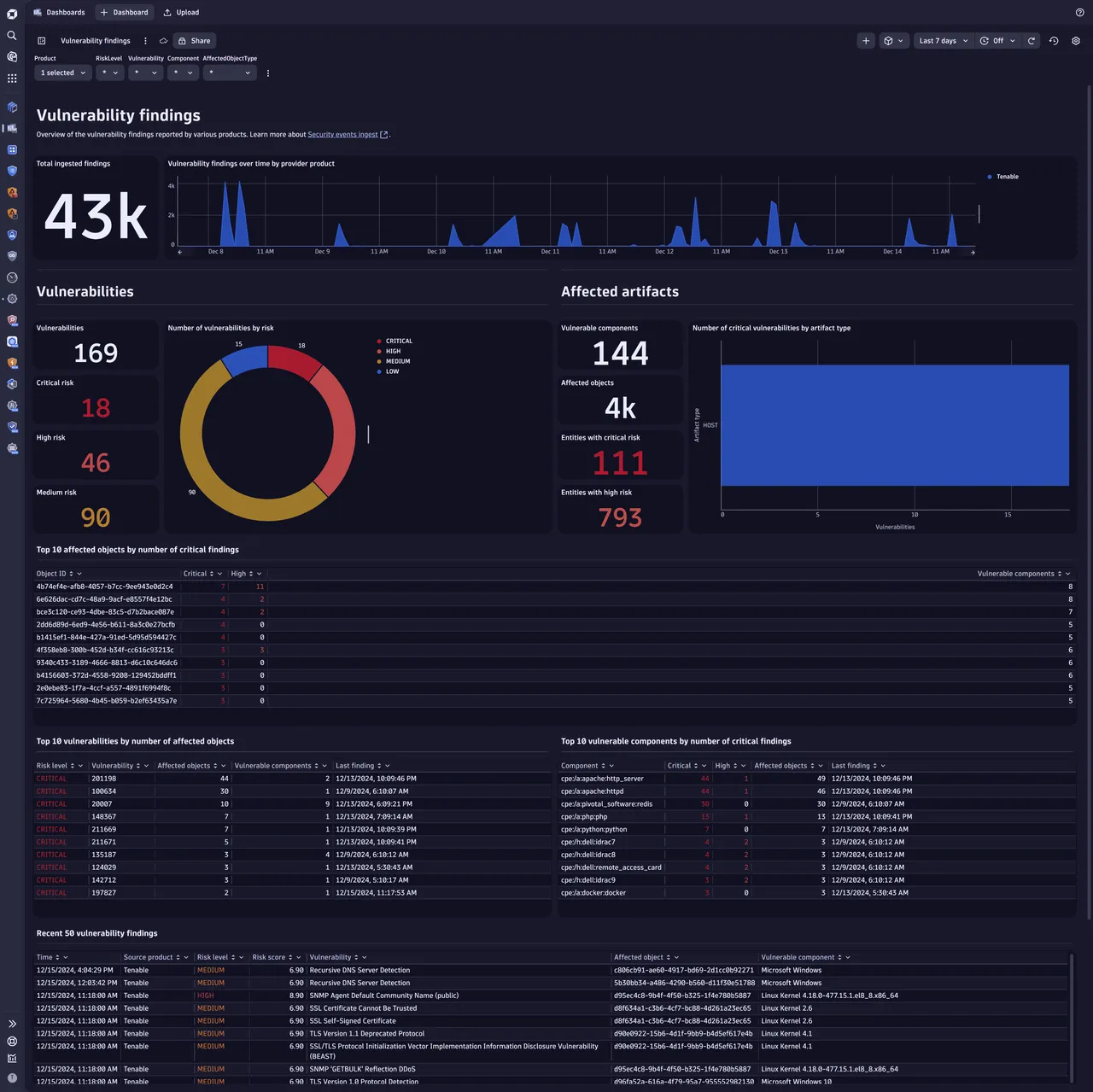Click the plus add tile button

(866, 41)
